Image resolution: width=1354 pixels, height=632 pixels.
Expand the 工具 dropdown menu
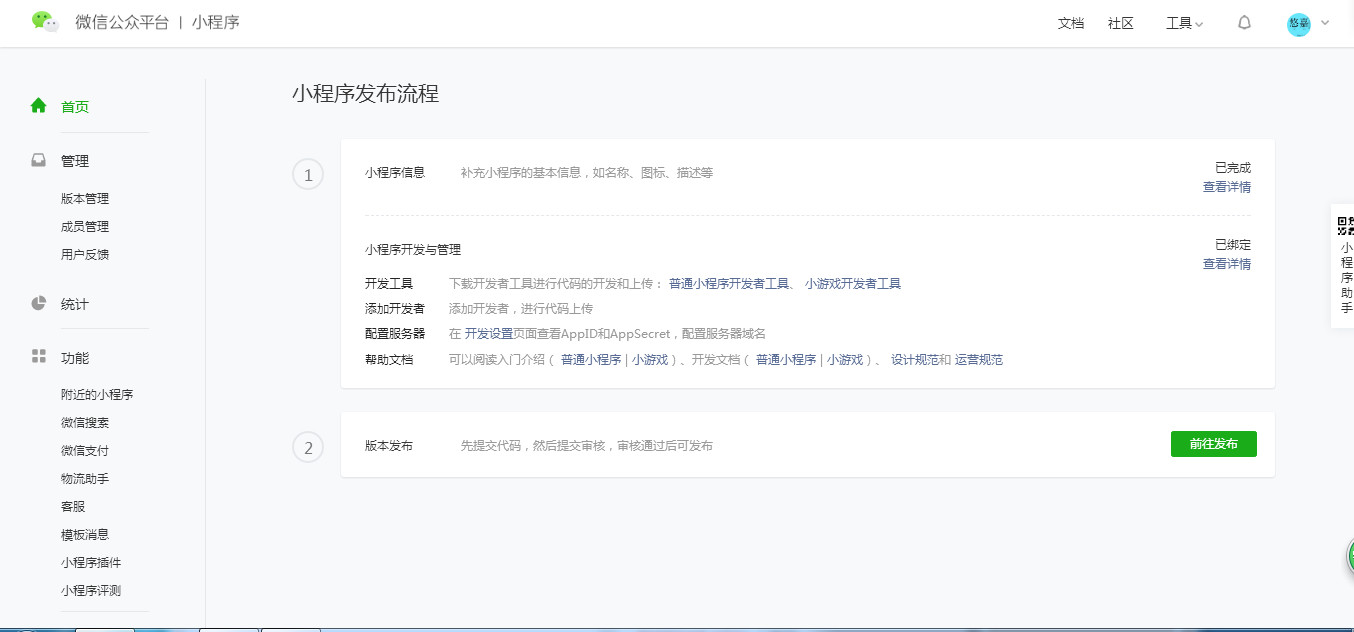point(1184,23)
